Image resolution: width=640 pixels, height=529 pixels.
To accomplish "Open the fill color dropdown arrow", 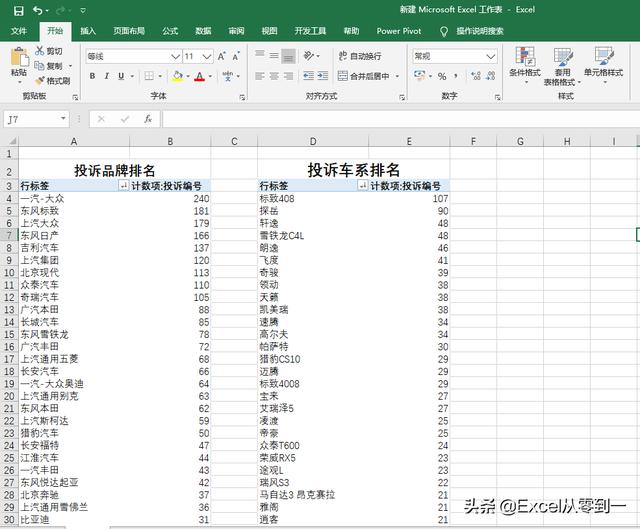I will (188, 76).
